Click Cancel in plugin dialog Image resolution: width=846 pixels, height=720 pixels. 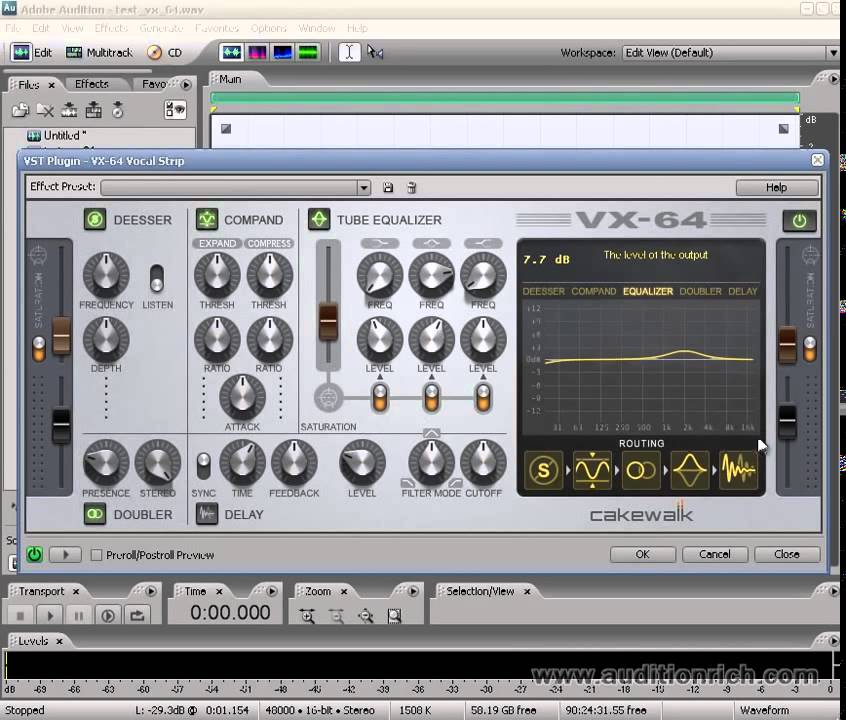tap(715, 554)
